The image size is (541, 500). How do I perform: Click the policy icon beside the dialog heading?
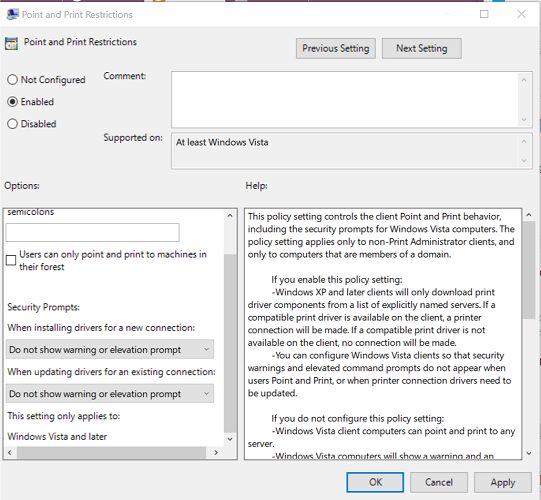point(11,43)
